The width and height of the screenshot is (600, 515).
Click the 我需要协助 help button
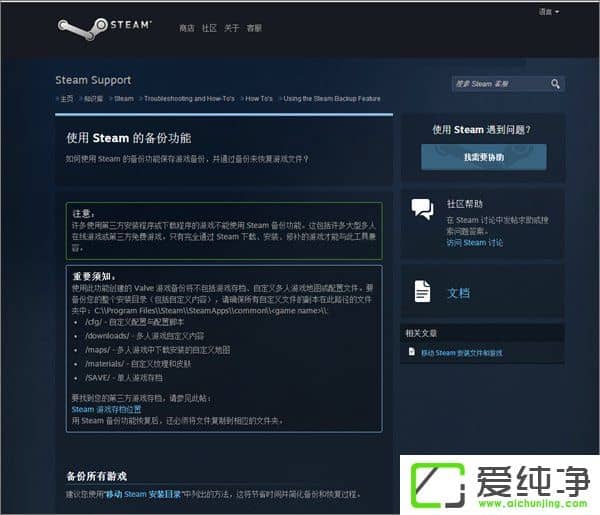pos(484,157)
